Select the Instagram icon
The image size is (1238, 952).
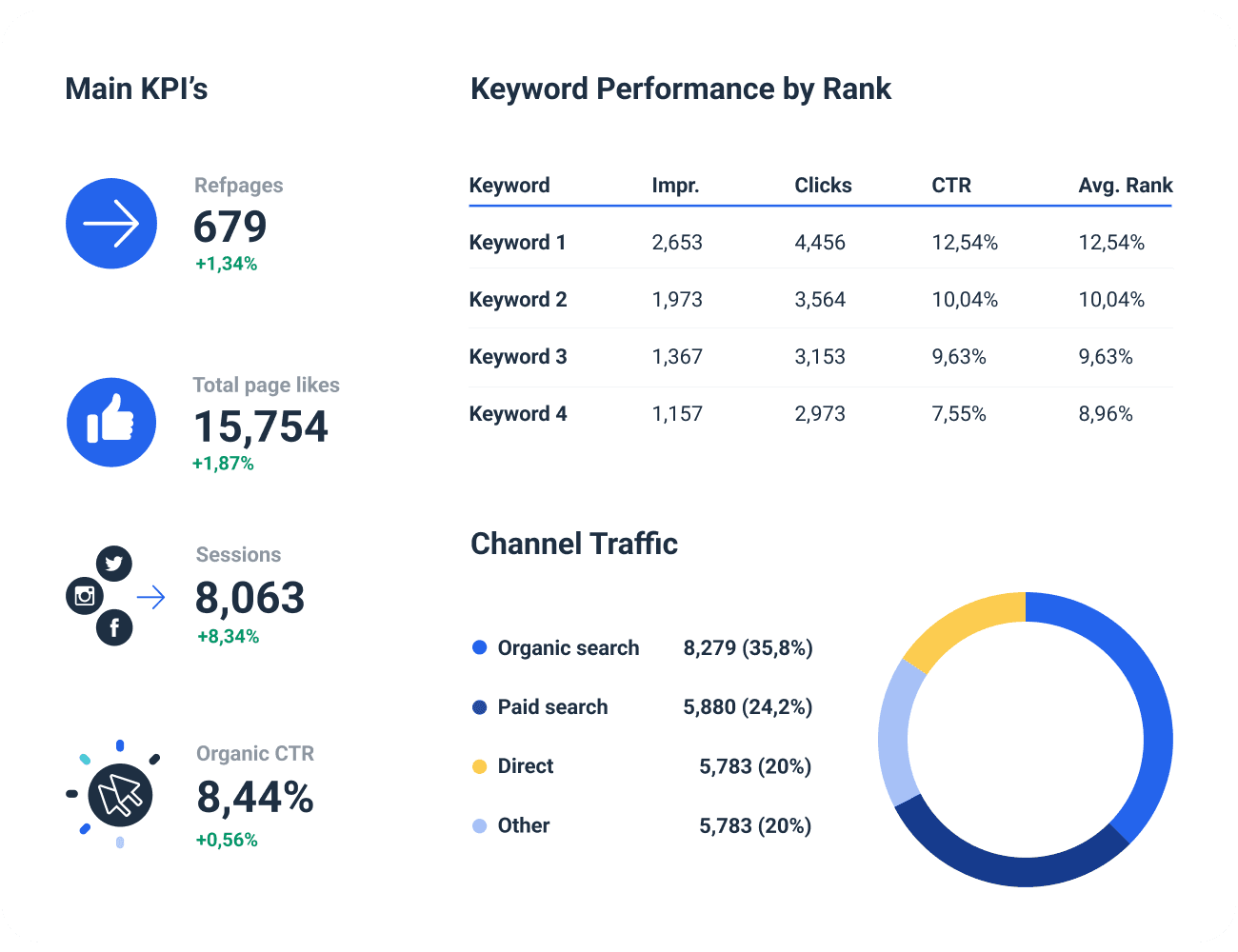84,596
